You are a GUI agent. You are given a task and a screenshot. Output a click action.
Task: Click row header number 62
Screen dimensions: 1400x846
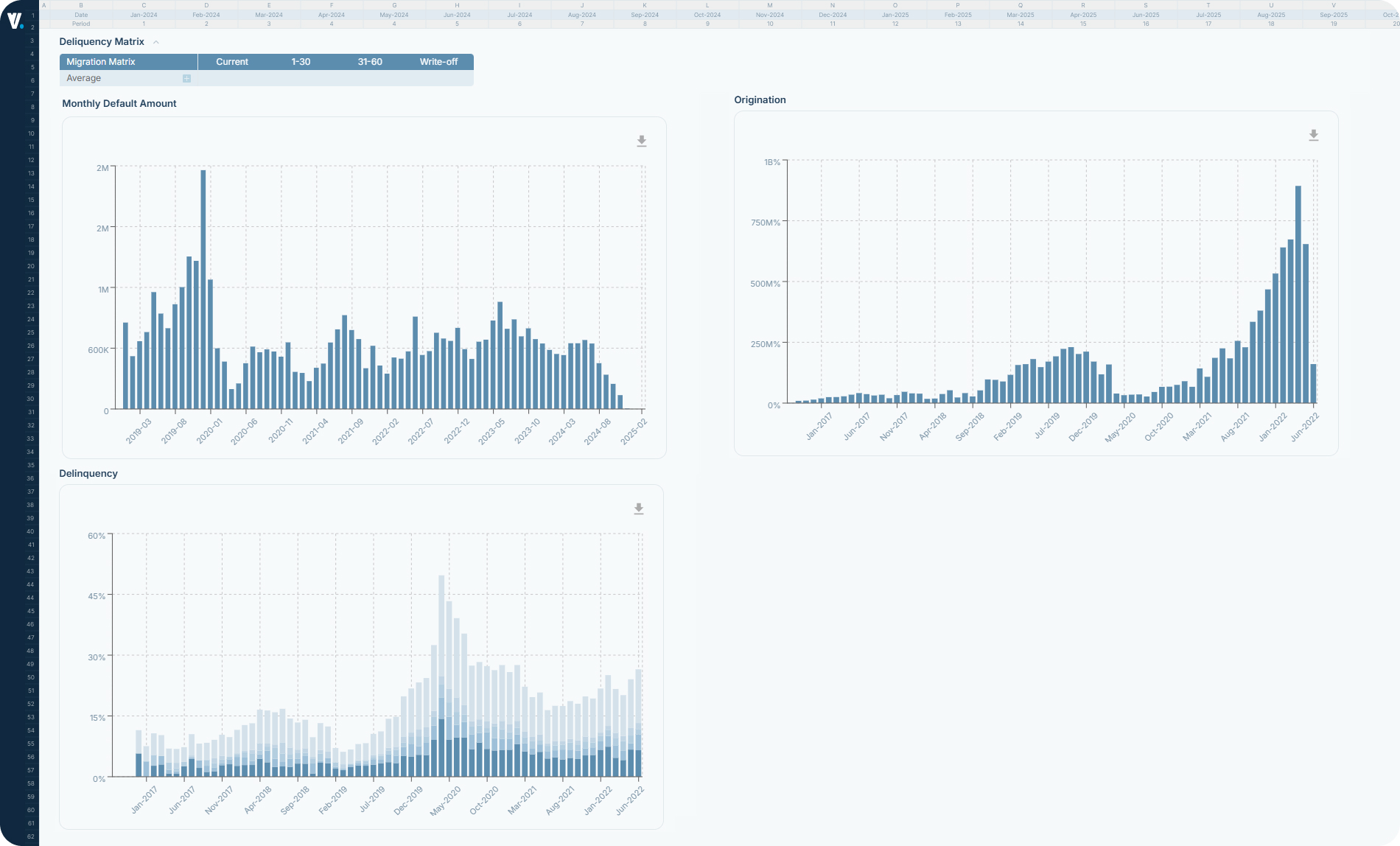click(x=31, y=836)
